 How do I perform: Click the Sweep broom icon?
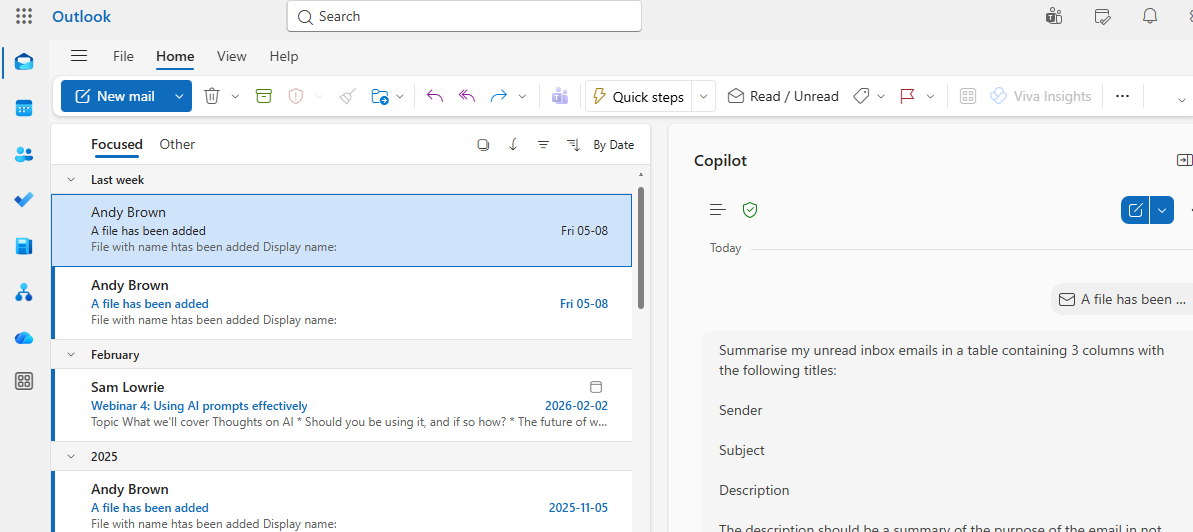[x=348, y=96]
